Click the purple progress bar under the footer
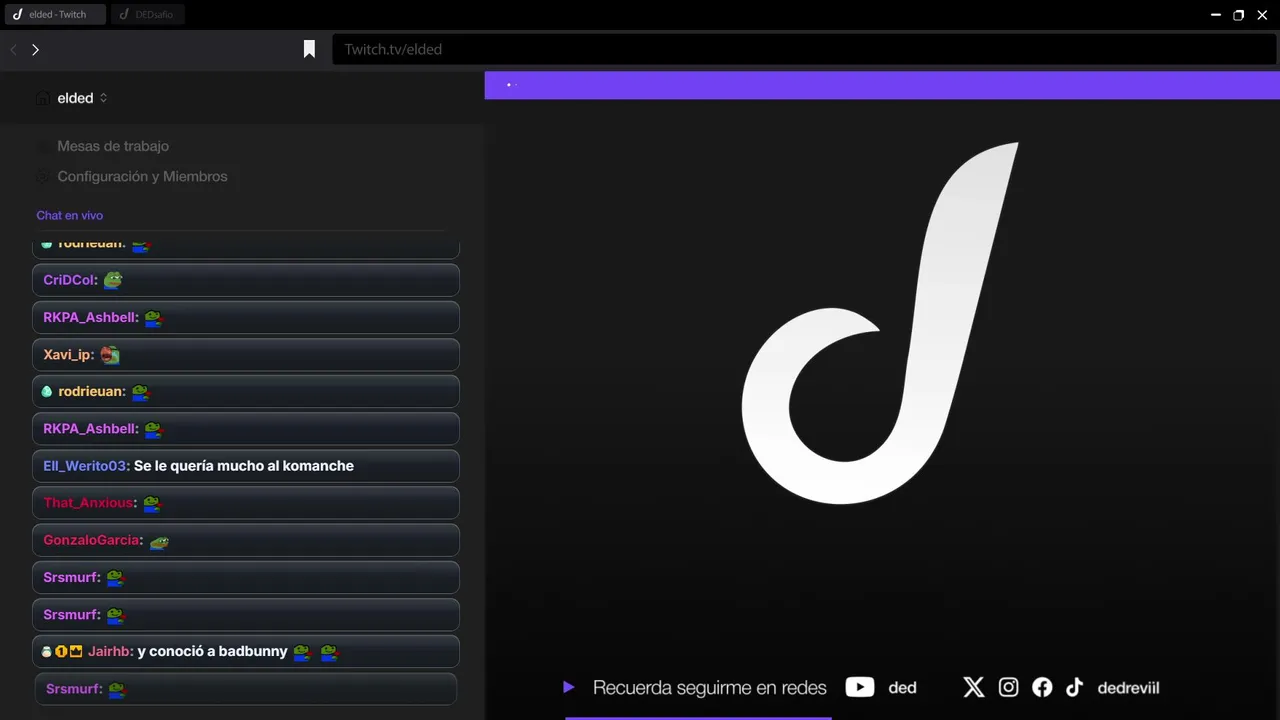This screenshot has width=1280, height=720. click(698, 717)
